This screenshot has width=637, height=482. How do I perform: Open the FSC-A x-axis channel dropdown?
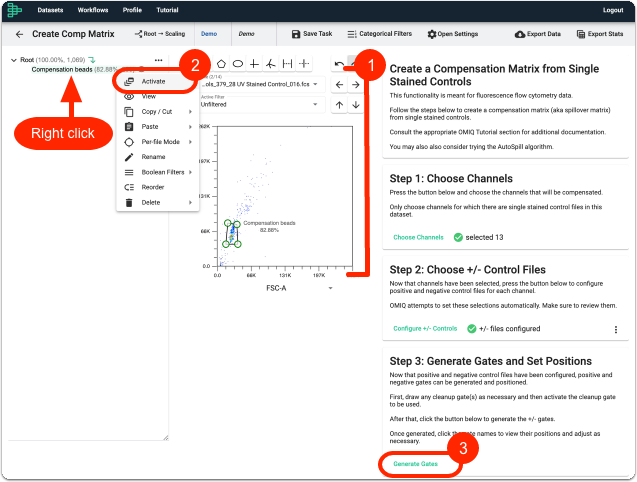pos(299,288)
